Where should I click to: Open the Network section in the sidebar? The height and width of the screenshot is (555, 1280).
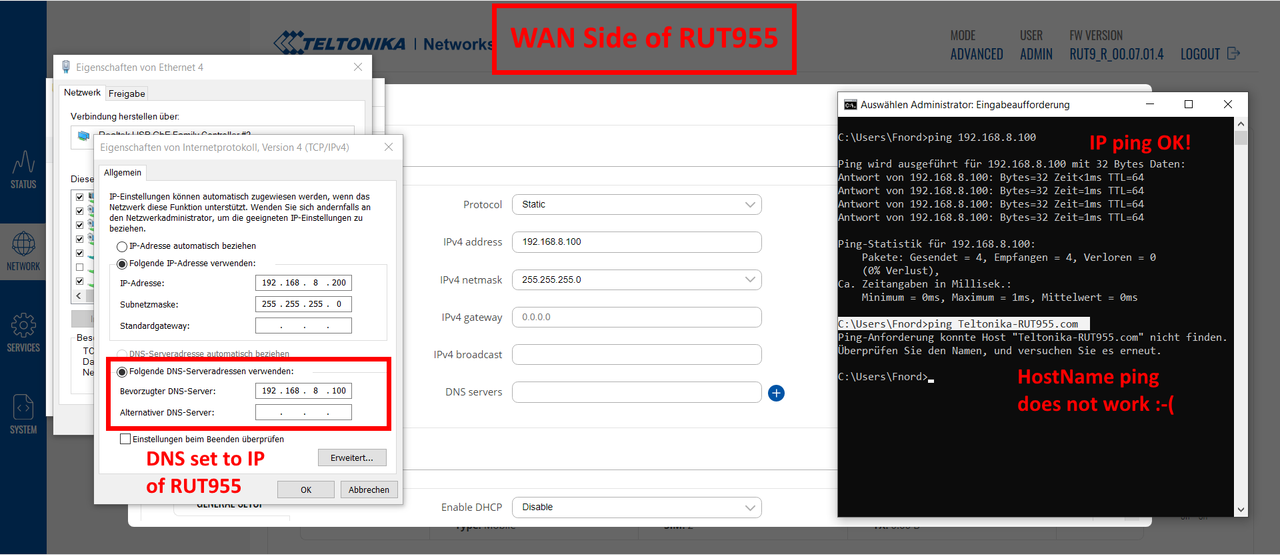click(23, 251)
